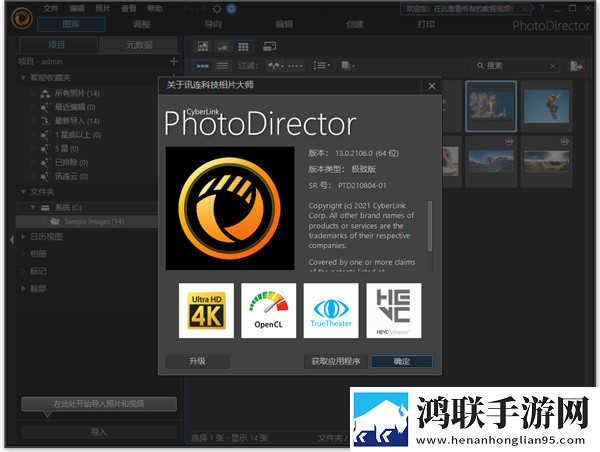This screenshot has height=452, width=600.
Task: Switch to the 引导 (Guided) module tab
Action: coord(213,24)
